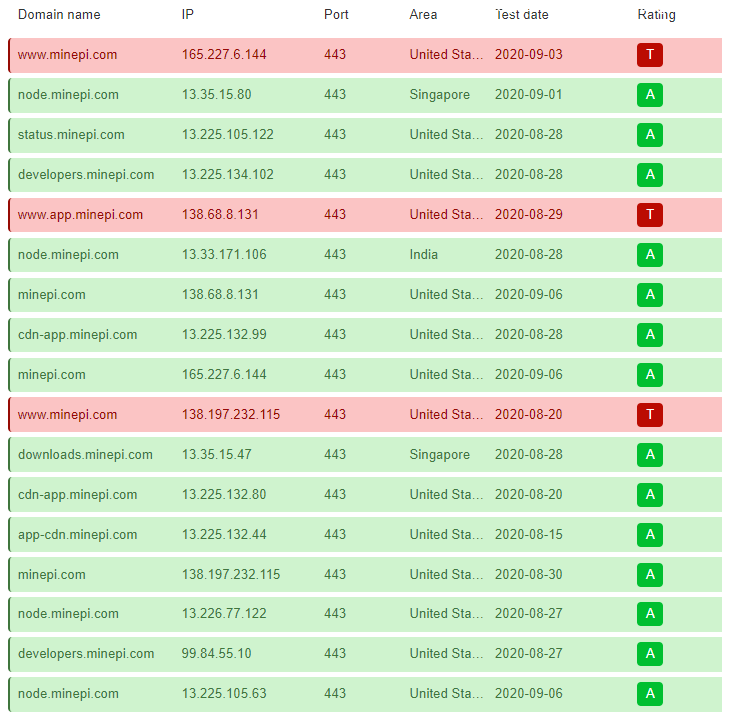
Task: Click the Port column header
Action: coord(336,15)
